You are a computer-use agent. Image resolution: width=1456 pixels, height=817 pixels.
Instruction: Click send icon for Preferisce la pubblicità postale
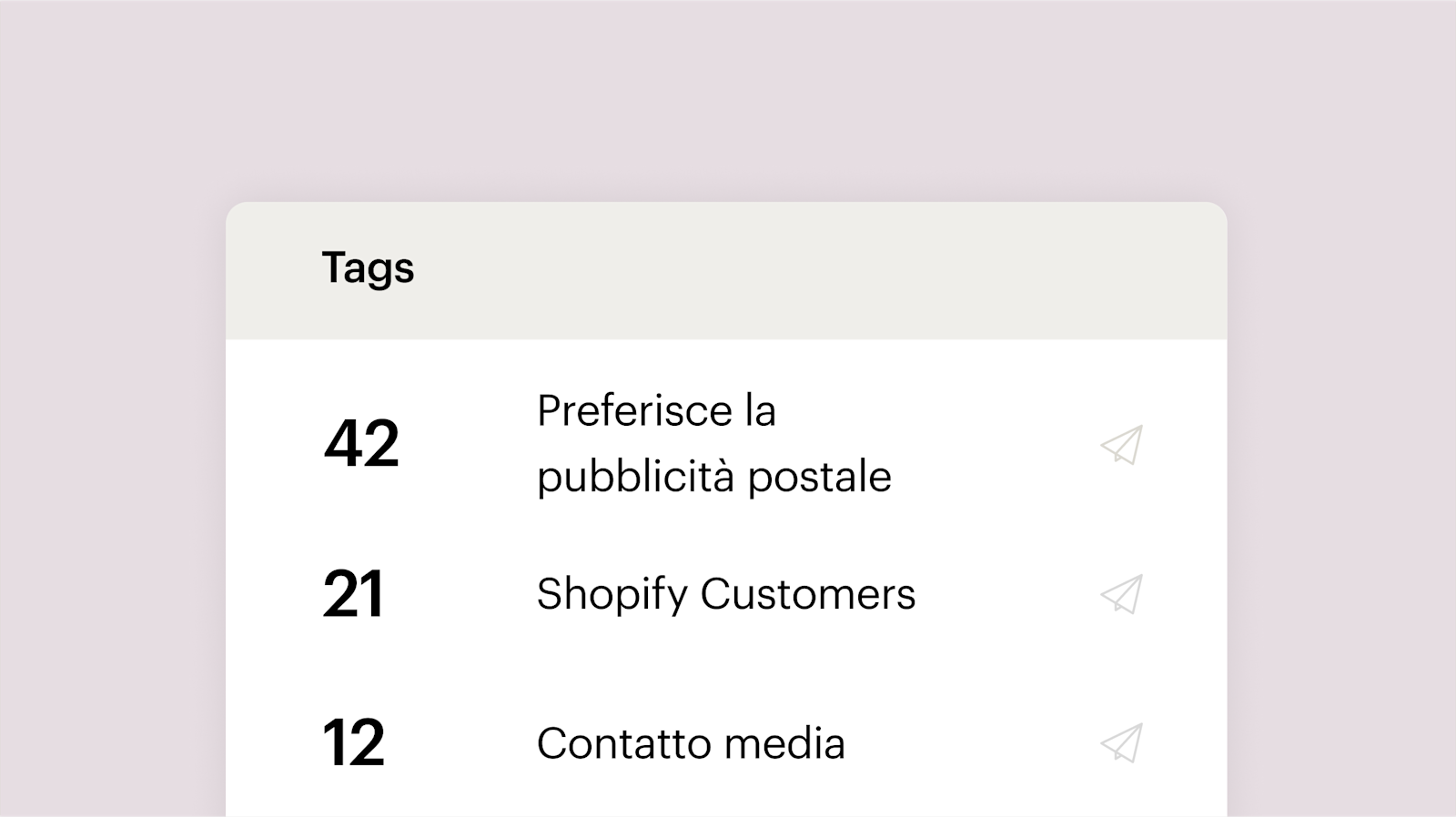click(x=1121, y=445)
